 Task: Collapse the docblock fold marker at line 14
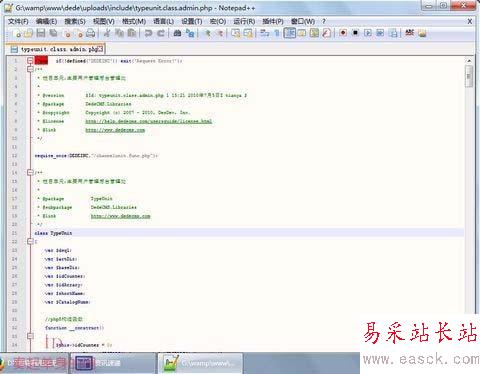pos(30,172)
